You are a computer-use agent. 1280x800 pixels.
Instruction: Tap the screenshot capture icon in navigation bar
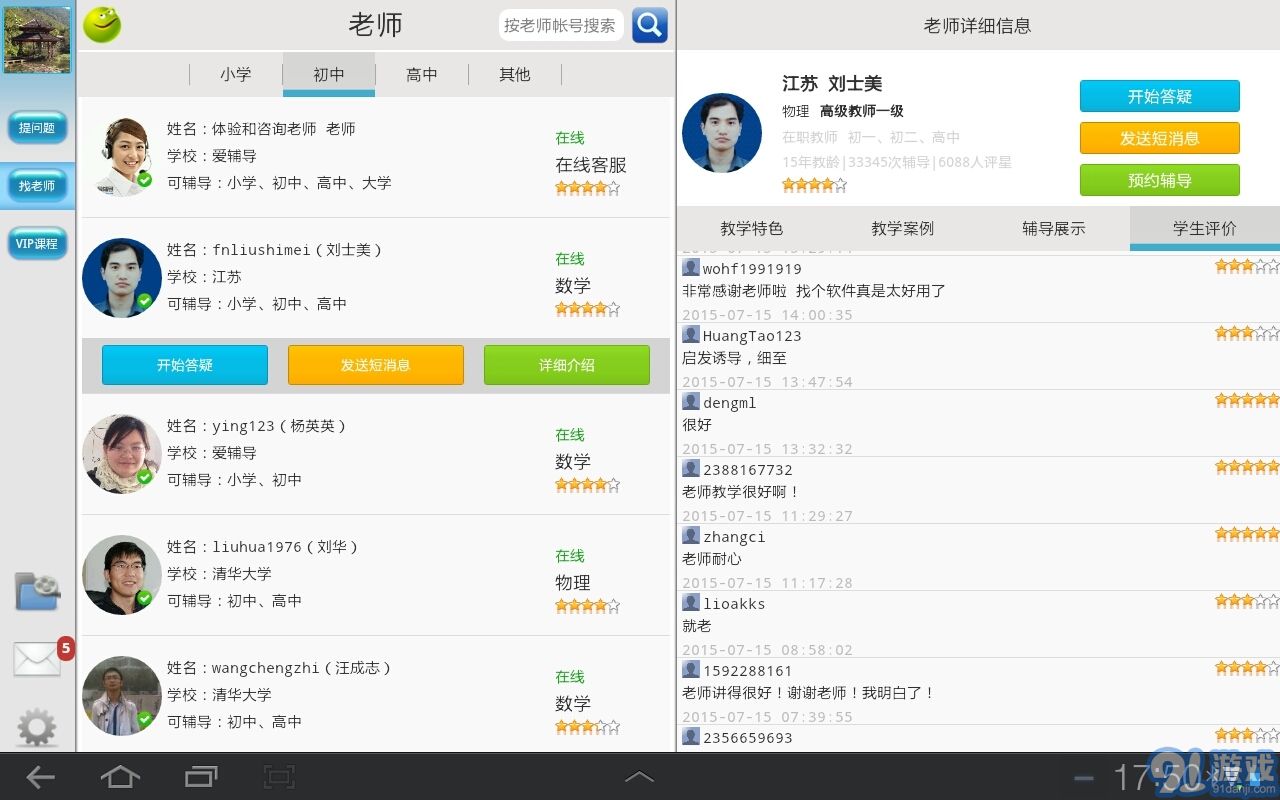tap(279, 777)
